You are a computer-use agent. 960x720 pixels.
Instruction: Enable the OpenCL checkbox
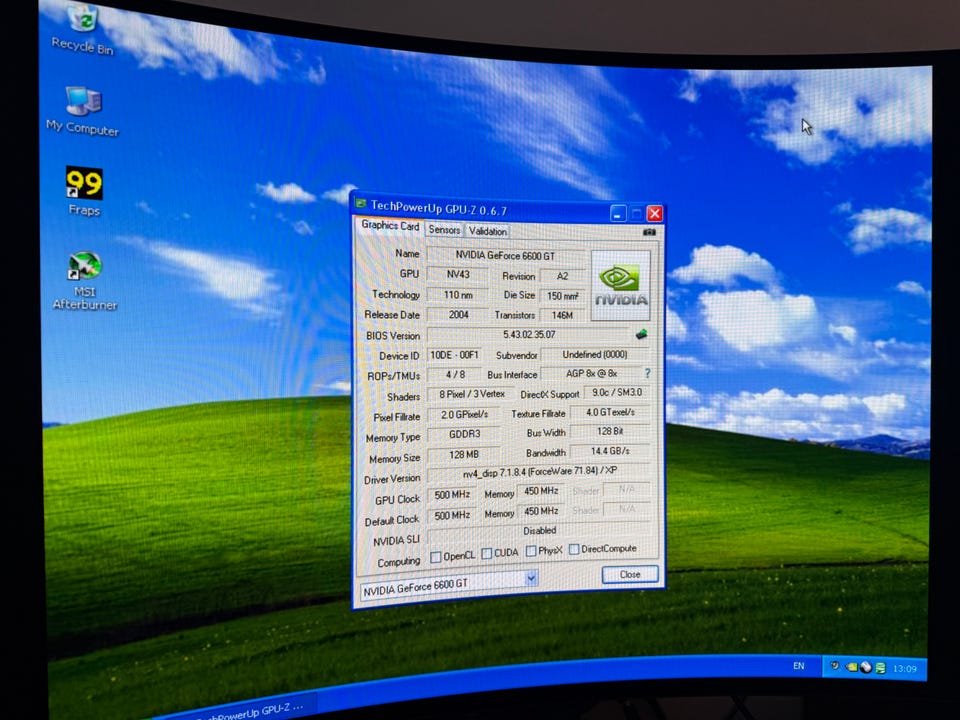tap(436, 557)
